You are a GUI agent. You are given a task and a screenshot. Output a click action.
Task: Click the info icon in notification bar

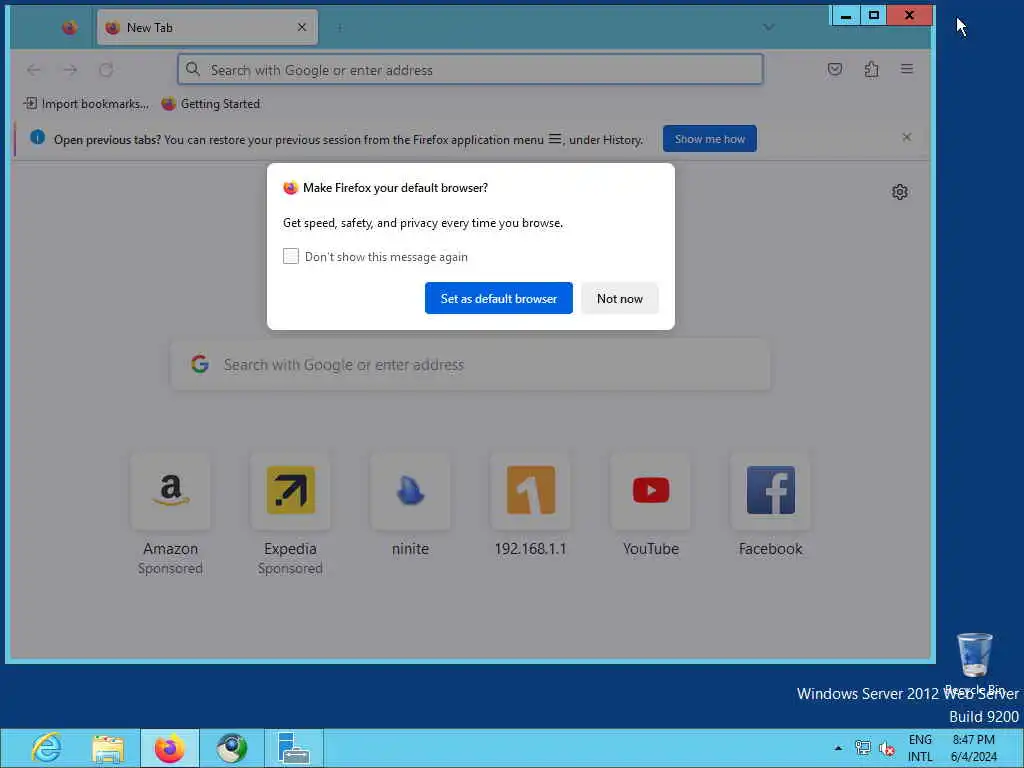(x=37, y=137)
